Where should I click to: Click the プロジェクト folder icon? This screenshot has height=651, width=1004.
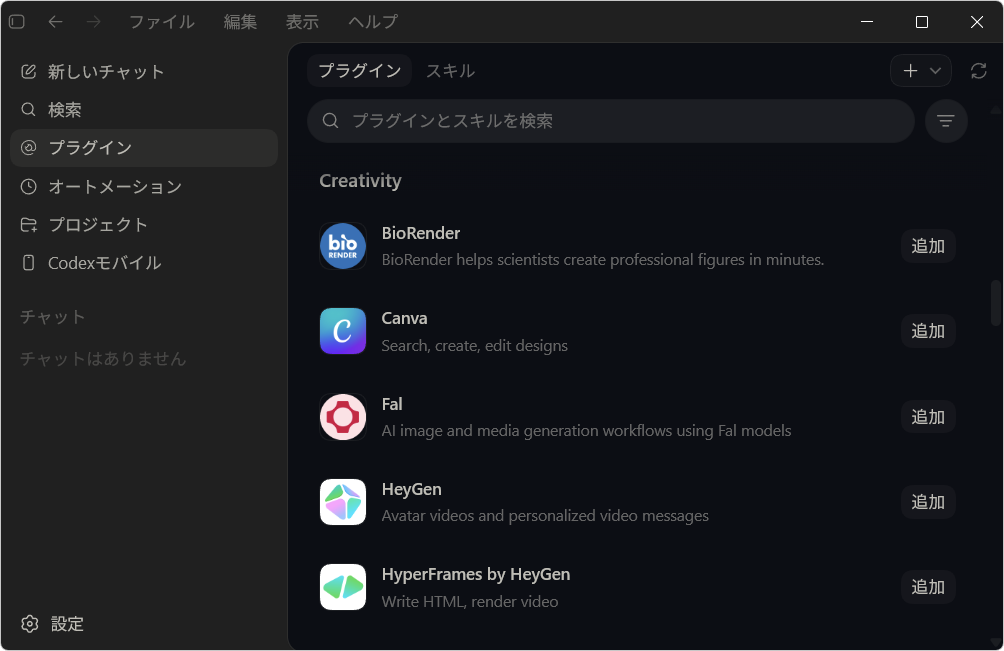pyautogui.click(x=28, y=225)
